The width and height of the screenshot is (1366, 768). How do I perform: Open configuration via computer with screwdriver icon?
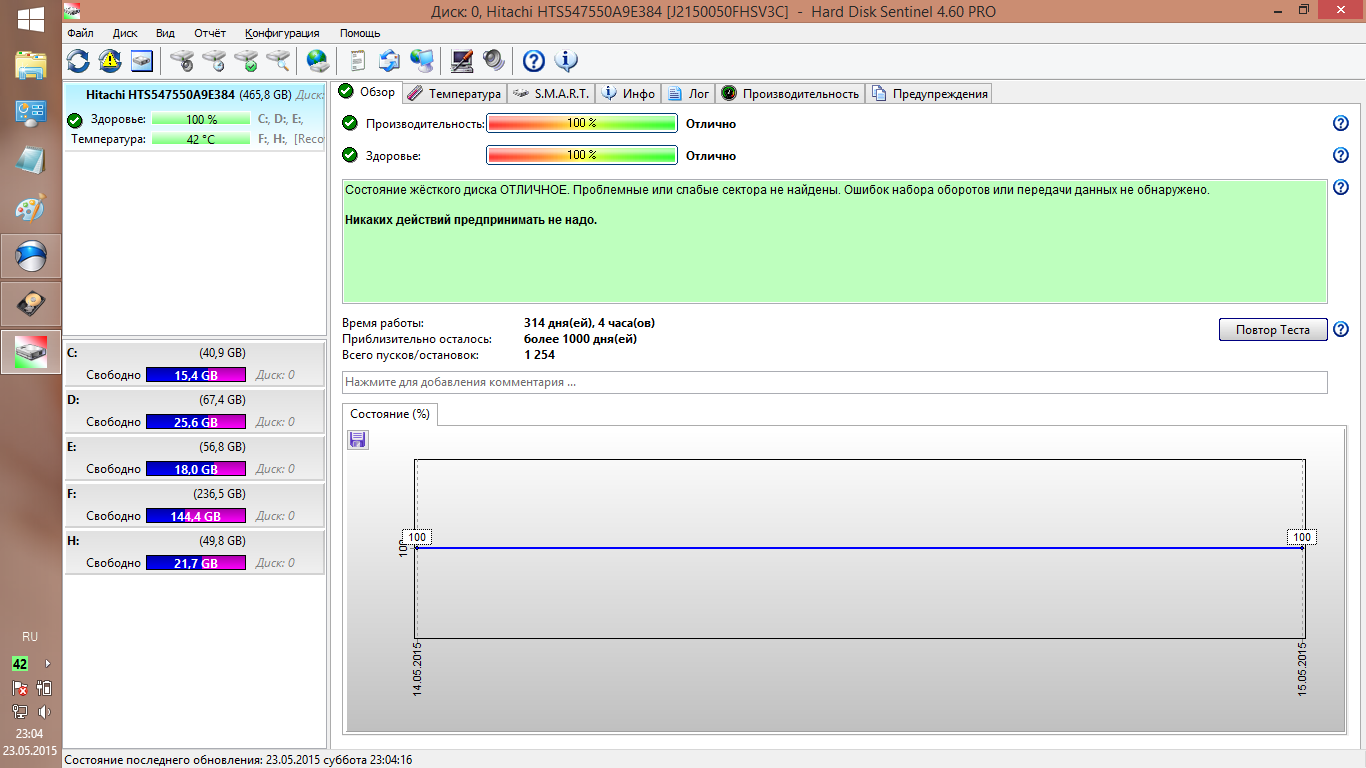(x=462, y=61)
